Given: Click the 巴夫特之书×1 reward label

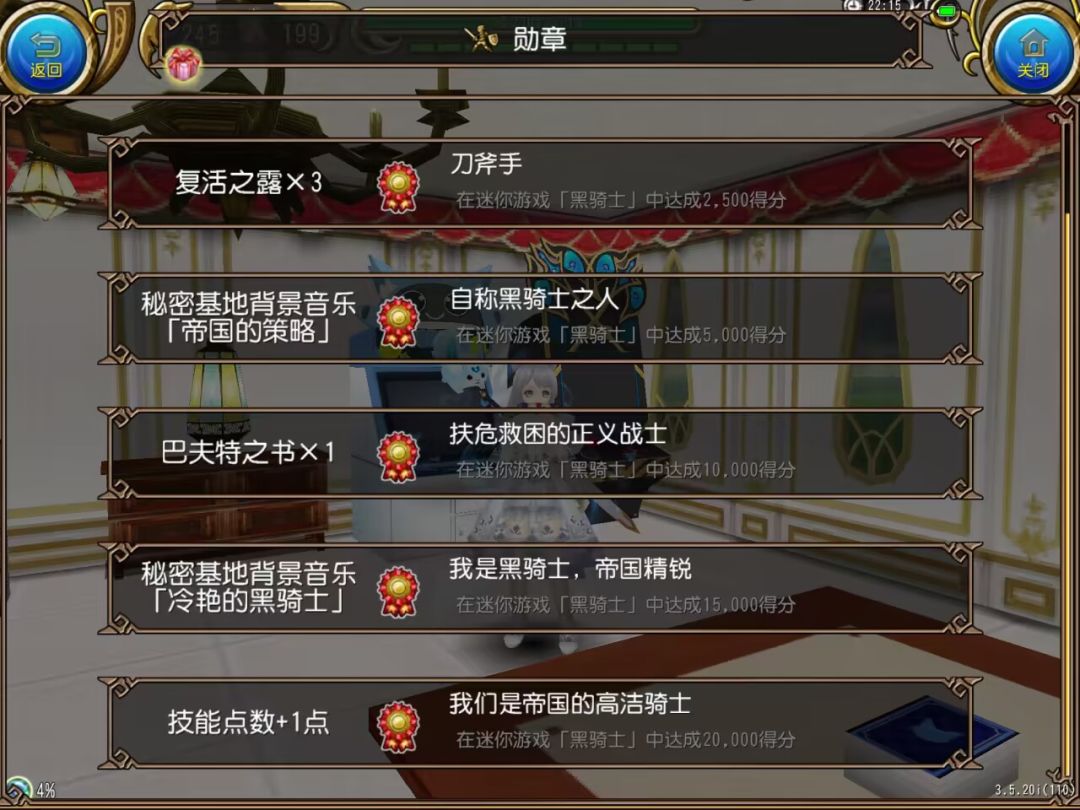Looking at the screenshot, I should [x=248, y=453].
